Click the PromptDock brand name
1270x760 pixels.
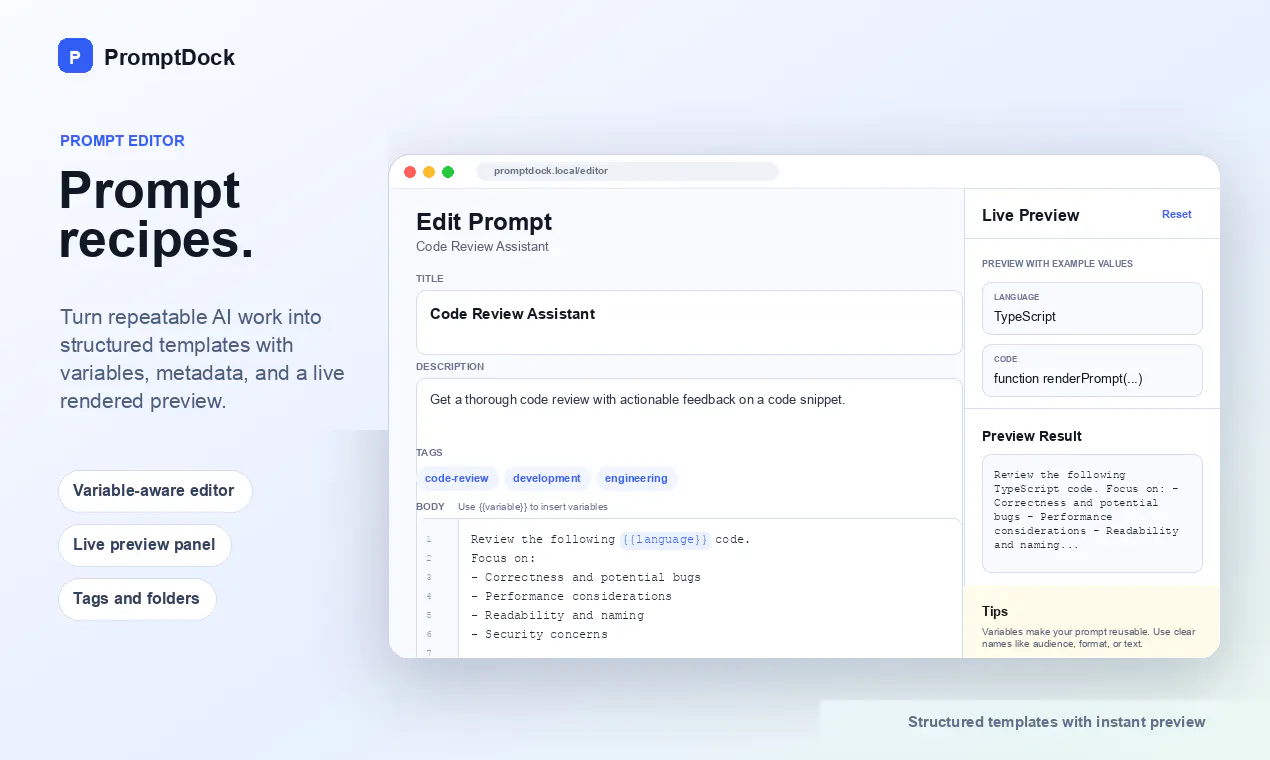[x=169, y=57]
